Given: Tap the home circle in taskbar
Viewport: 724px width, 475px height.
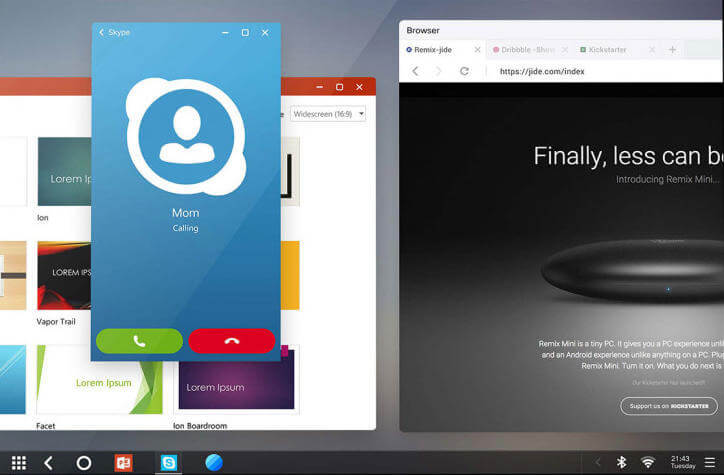Looking at the screenshot, I should pyautogui.click(x=84, y=463).
